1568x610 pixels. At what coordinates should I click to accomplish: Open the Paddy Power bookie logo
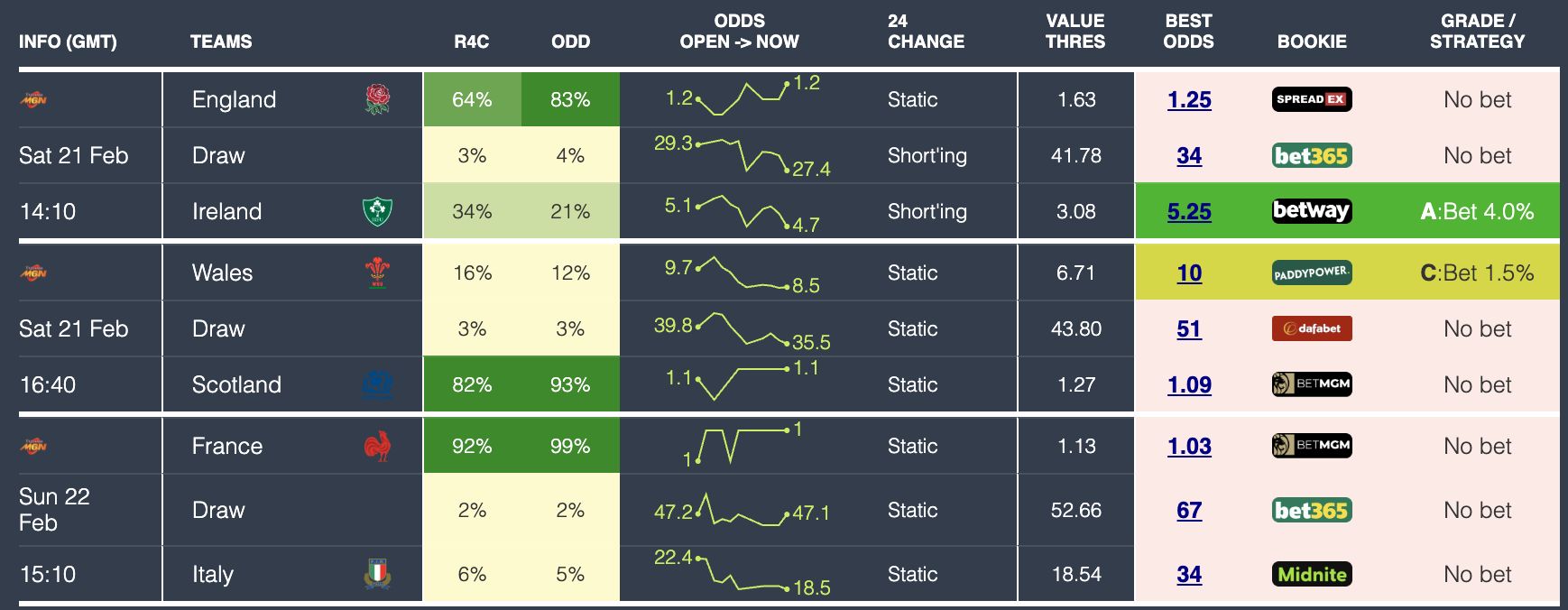(x=1312, y=273)
